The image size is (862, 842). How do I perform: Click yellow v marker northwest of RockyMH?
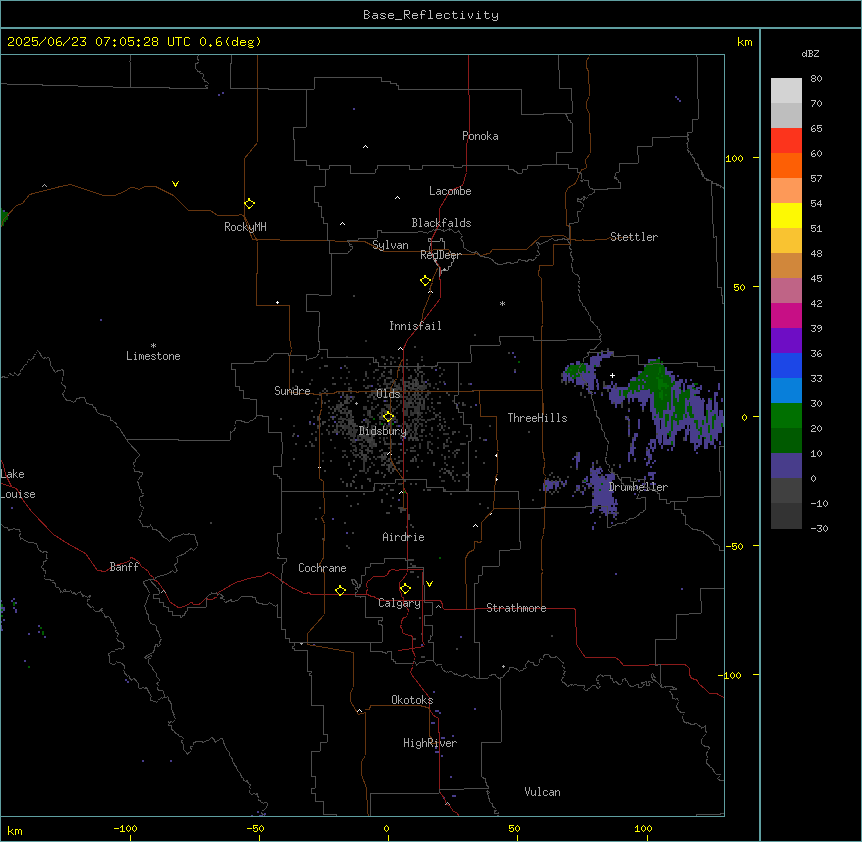coord(175,184)
